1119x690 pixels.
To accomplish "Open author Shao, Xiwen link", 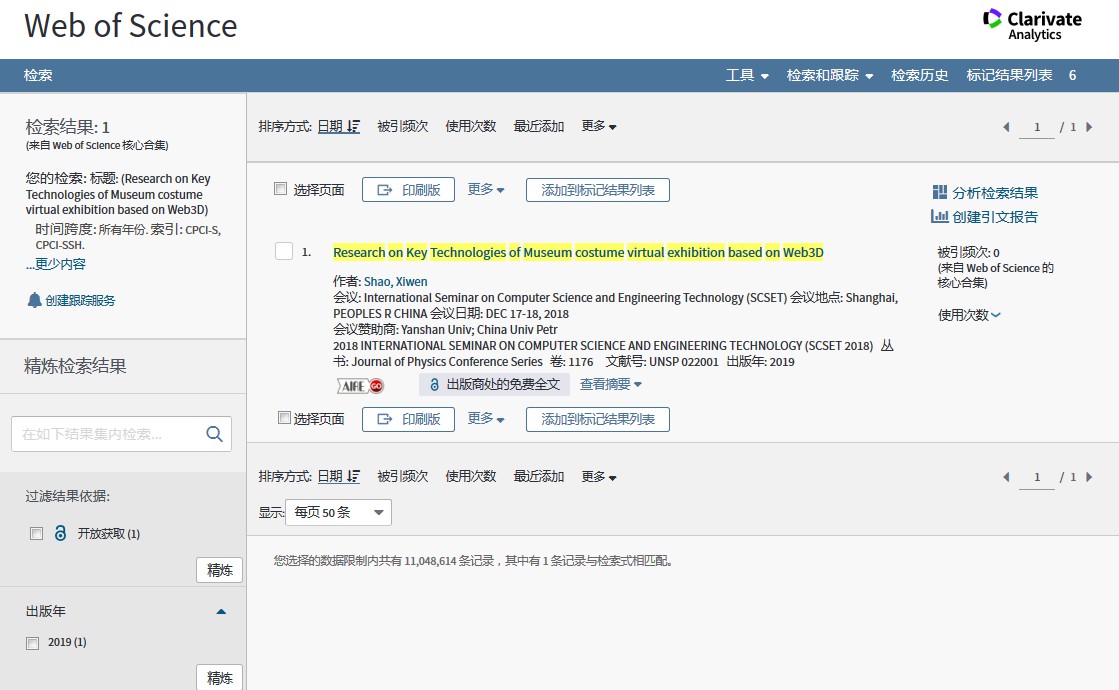I will tap(395, 282).
